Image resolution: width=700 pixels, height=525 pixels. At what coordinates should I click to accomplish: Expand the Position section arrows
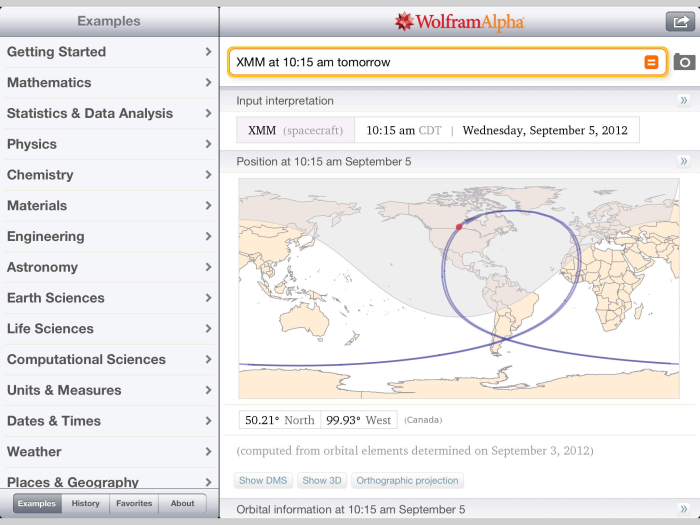click(x=683, y=161)
